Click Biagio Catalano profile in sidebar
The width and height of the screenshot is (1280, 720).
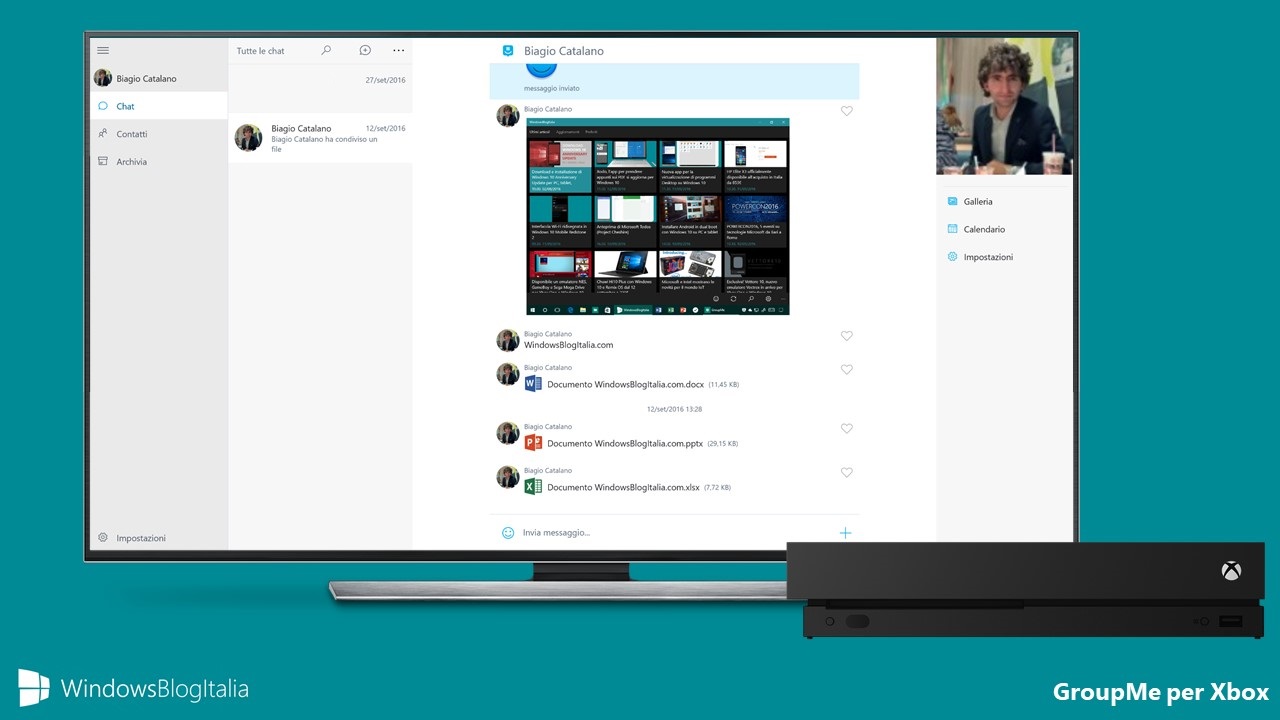click(x=159, y=78)
